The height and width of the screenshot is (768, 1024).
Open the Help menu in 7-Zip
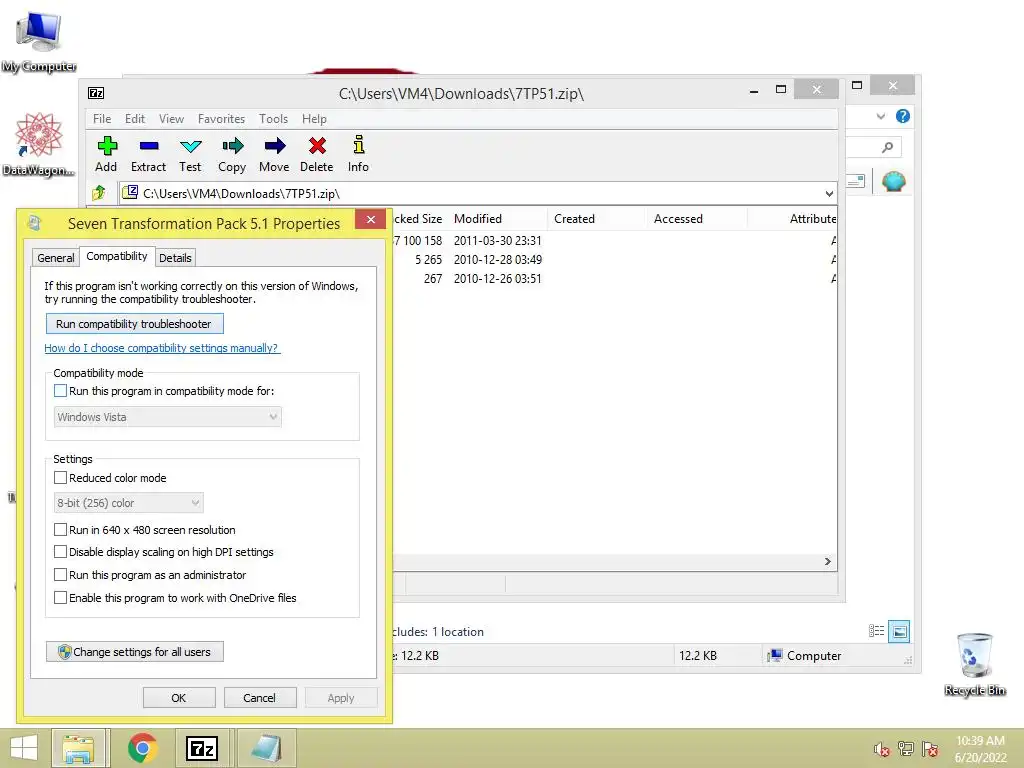(314, 119)
